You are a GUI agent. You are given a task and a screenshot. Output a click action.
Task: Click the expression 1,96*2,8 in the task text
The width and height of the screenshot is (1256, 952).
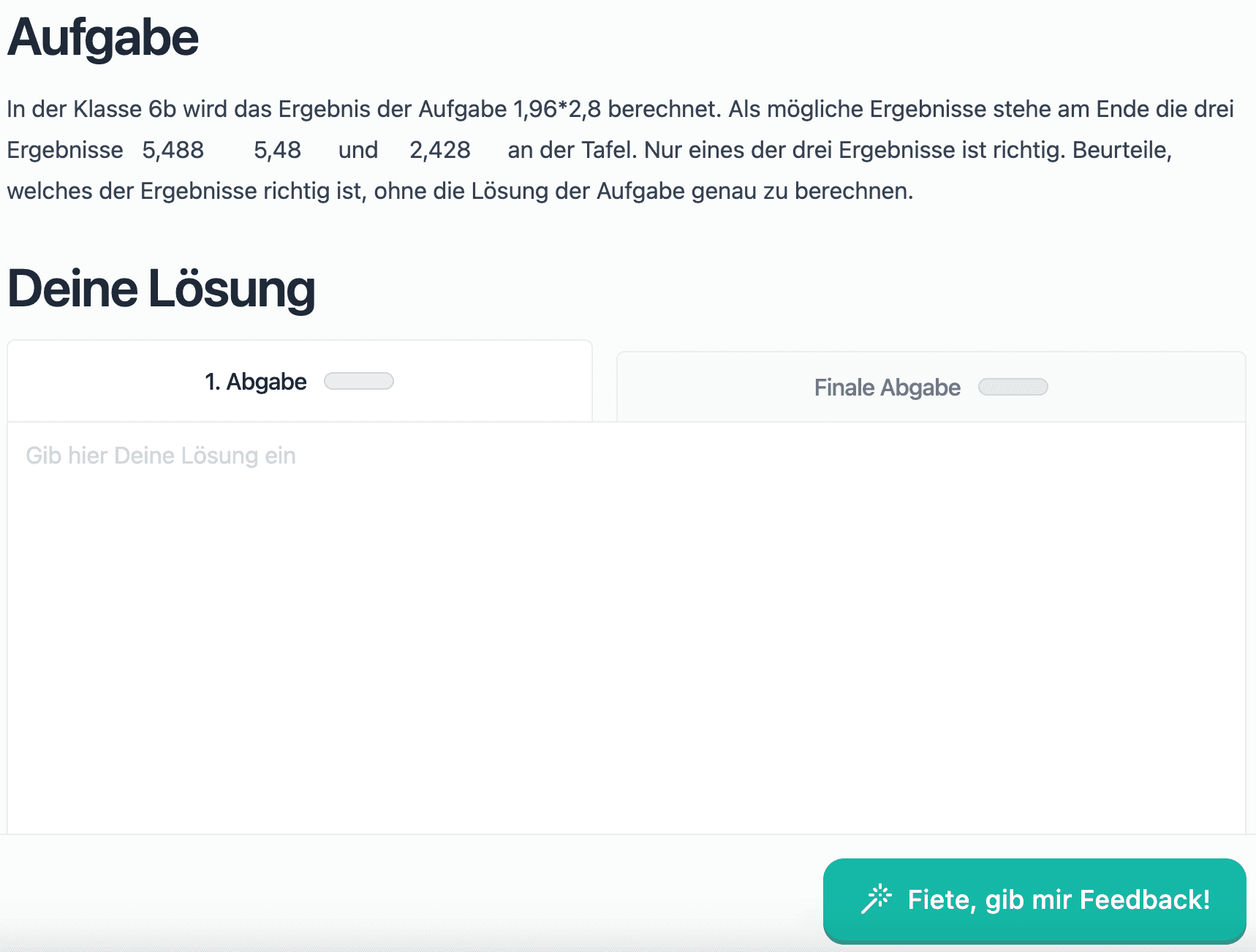coord(557,109)
